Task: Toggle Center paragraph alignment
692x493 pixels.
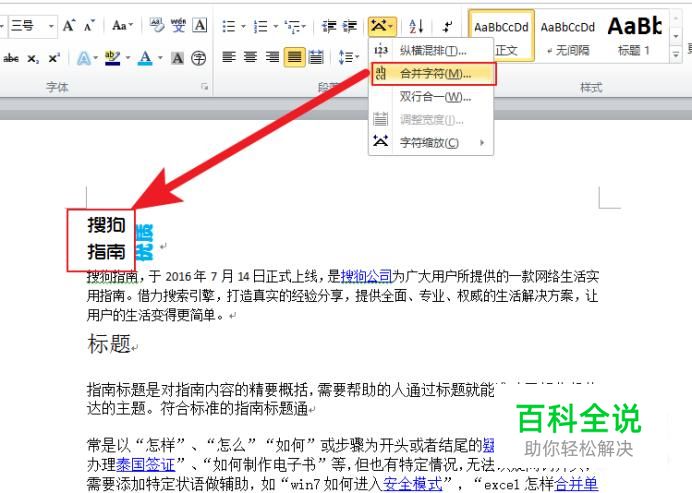Action: click(x=250, y=57)
